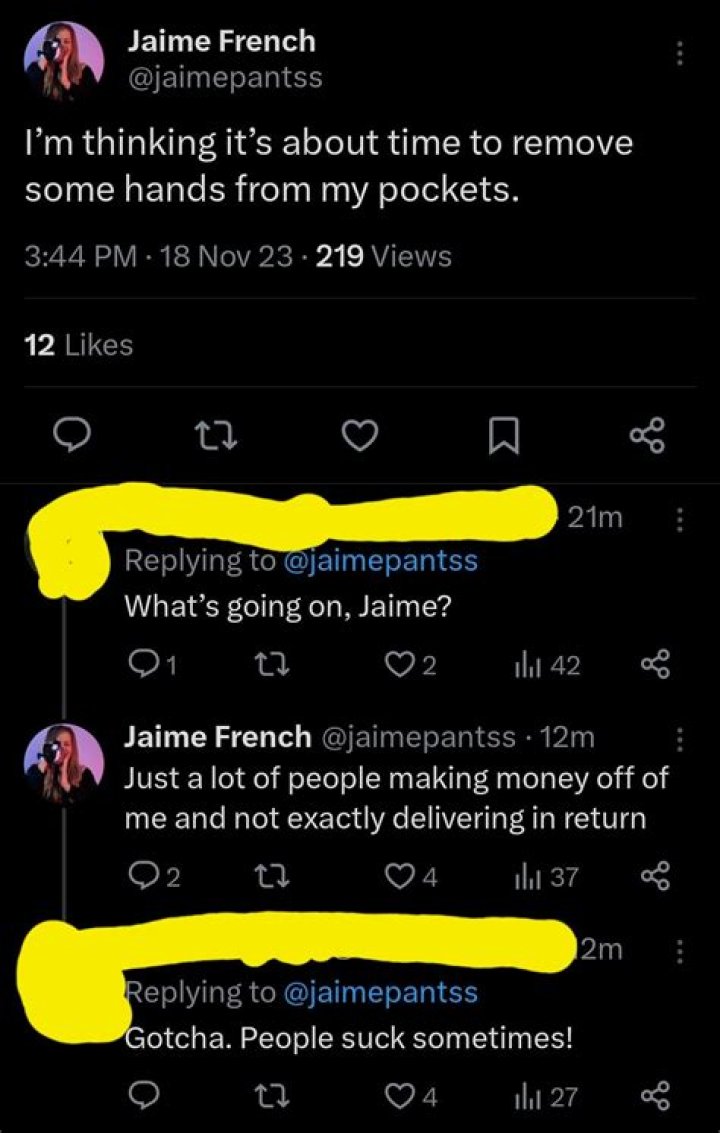Screen dimensions: 720x1133
Task: Open @jaimepantss handle link in 21m reply
Action: tap(383, 561)
